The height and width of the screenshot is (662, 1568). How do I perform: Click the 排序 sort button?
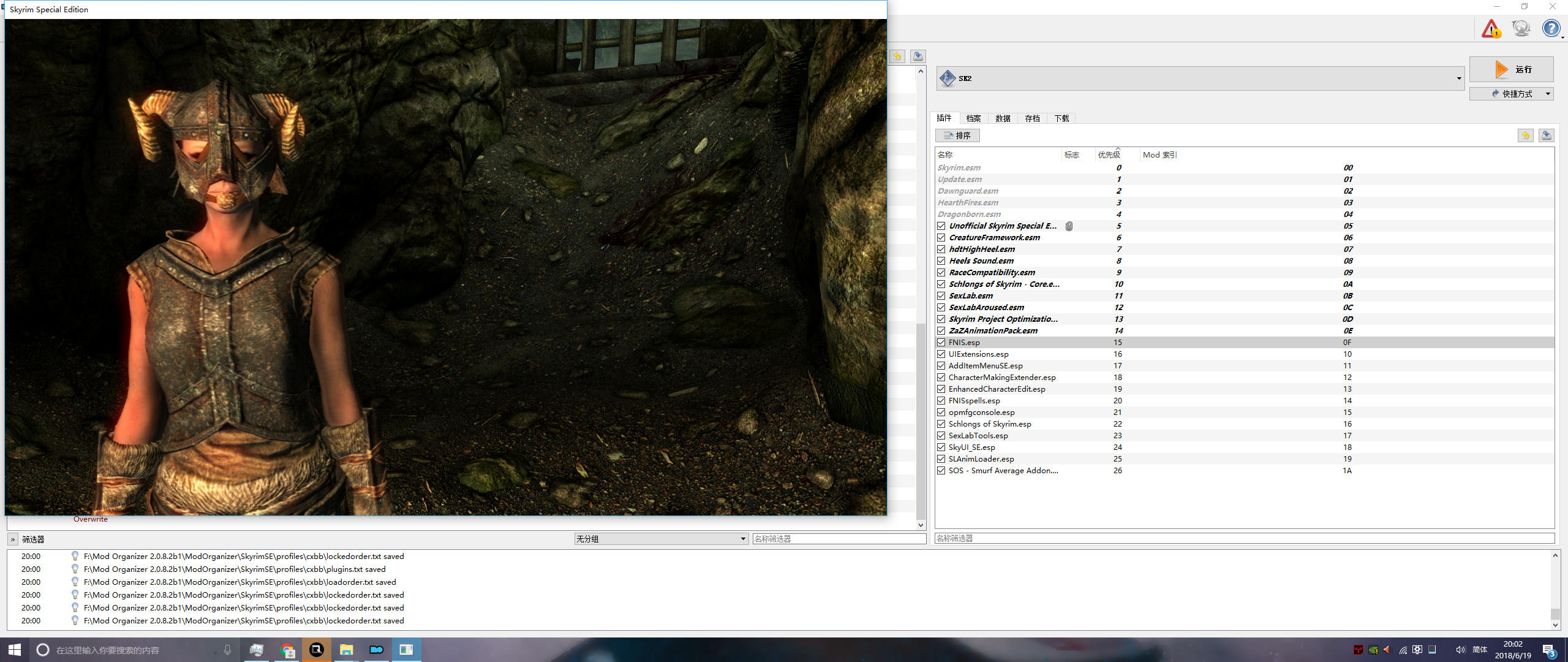tap(957, 135)
